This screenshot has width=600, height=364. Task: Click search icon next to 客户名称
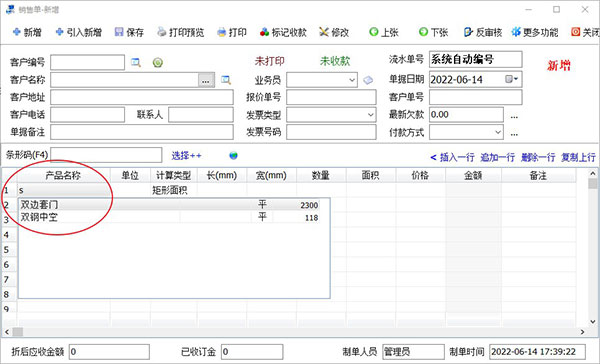(226, 80)
